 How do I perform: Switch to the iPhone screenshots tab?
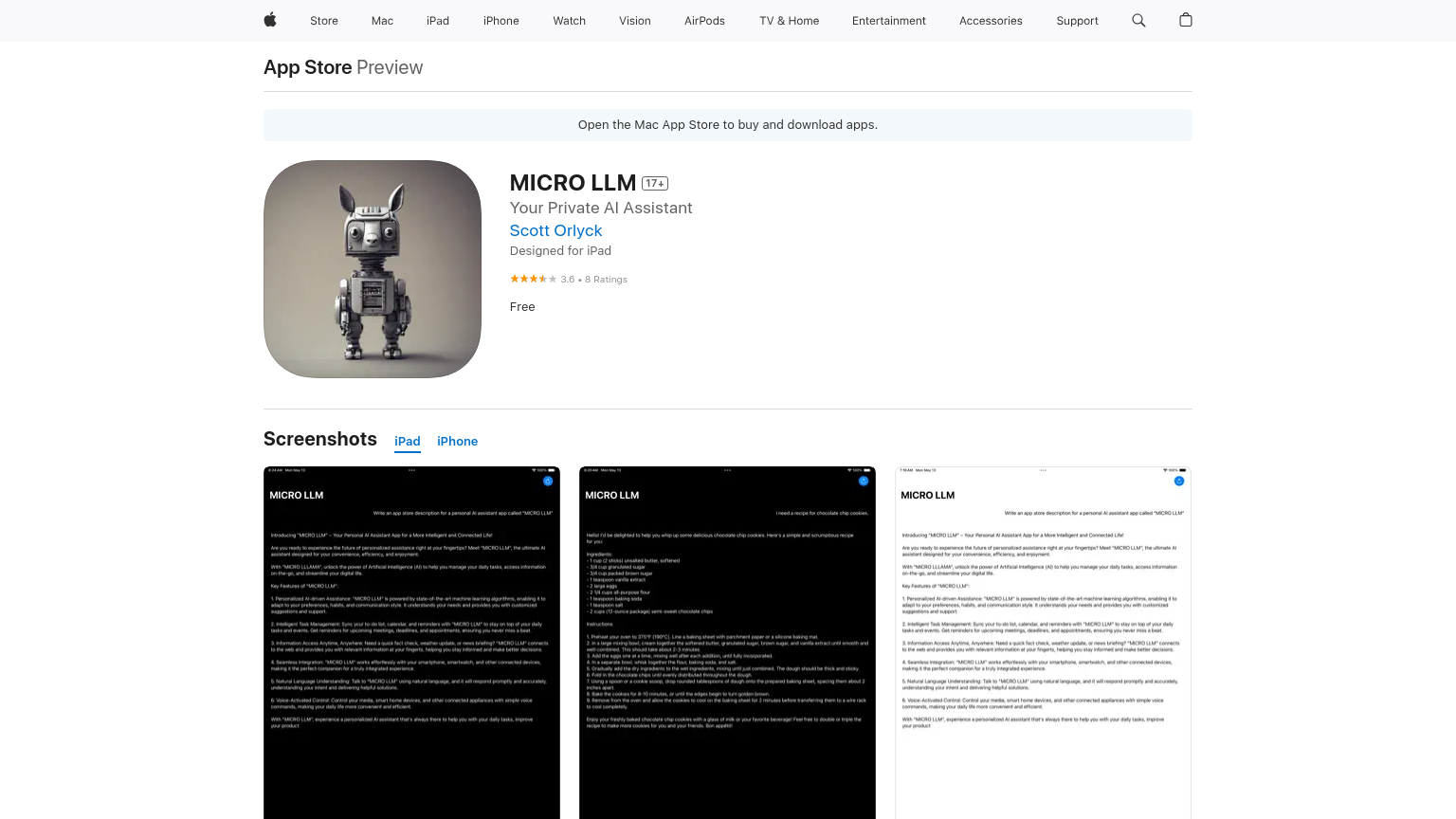pyautogui.click(x=457, y=442)
